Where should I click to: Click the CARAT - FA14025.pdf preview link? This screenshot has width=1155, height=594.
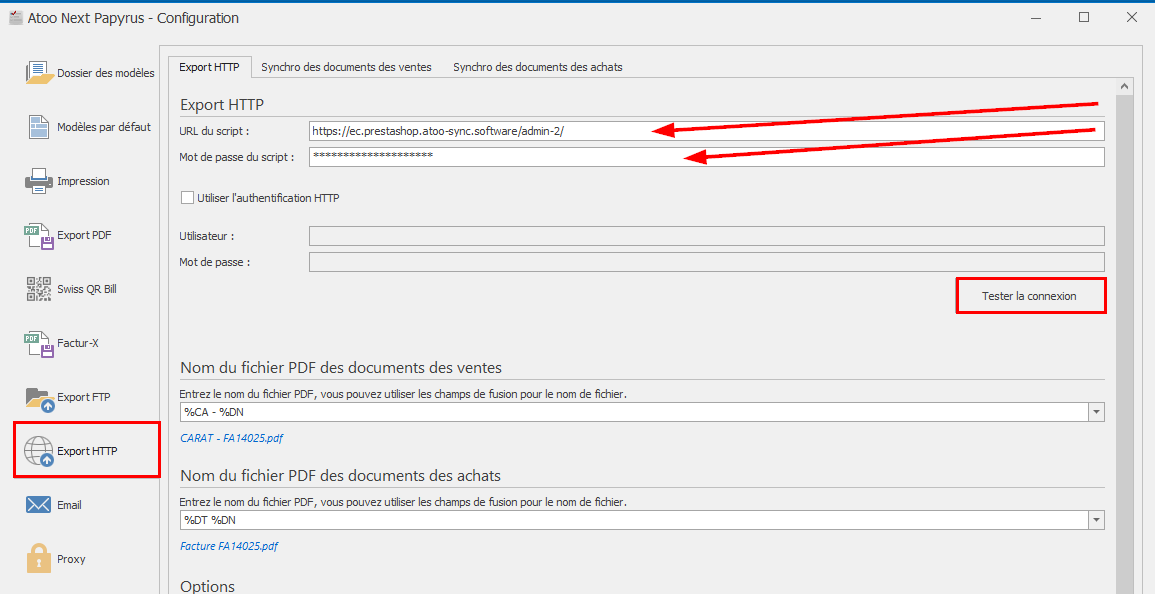point(231,438)
